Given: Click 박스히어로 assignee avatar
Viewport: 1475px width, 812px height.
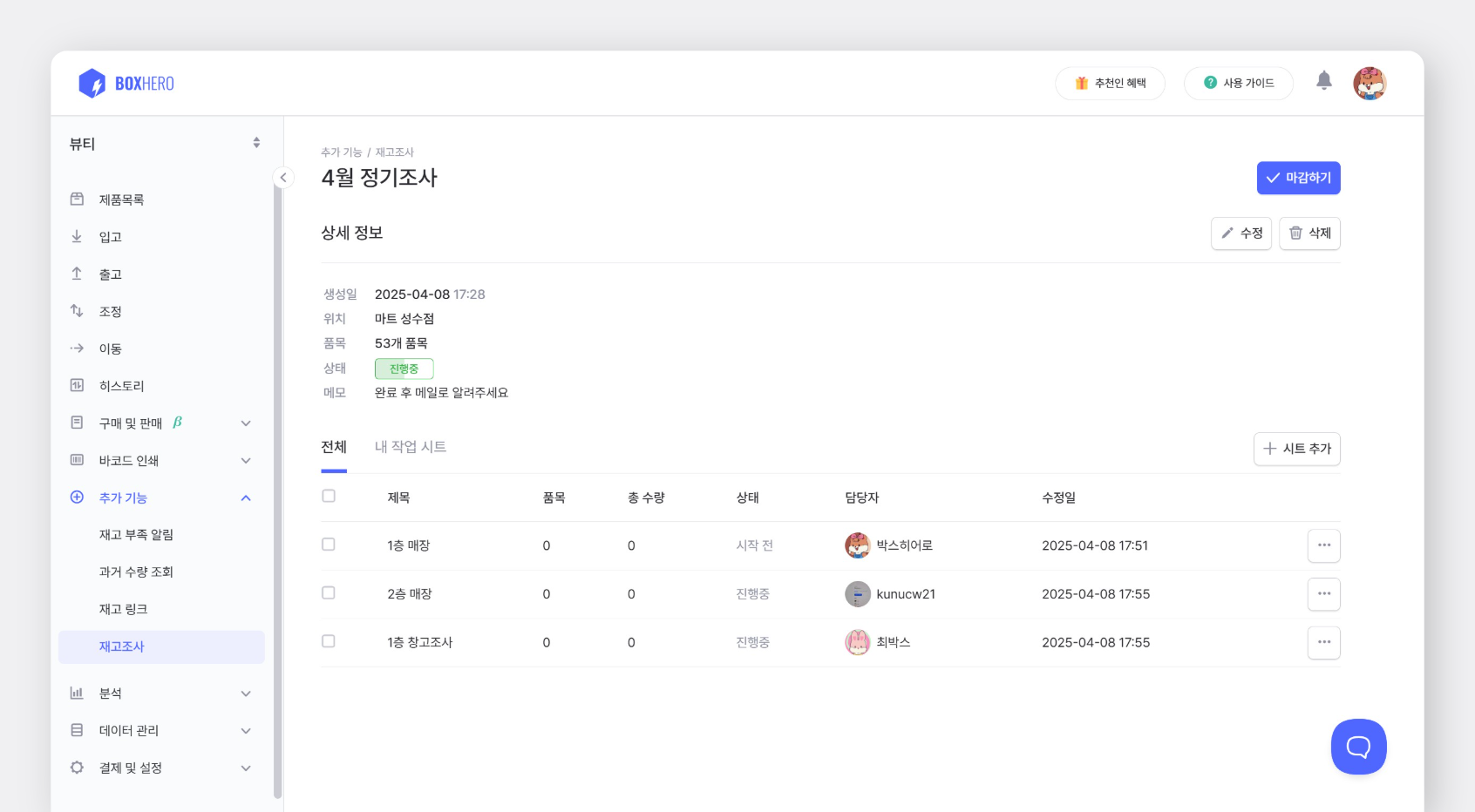Looking at the screenshot, I should pos(858,545).
